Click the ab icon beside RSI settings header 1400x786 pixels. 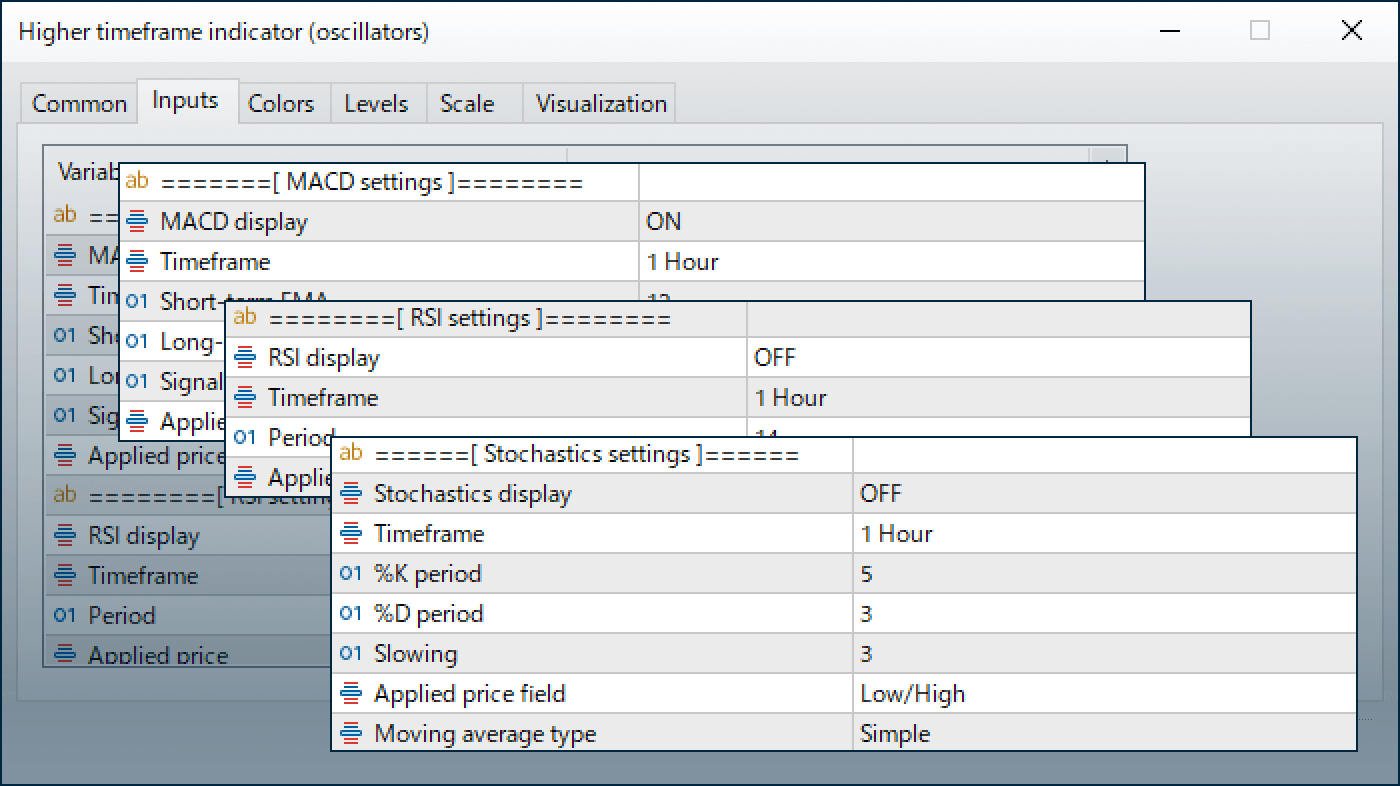pyautogui.click(x=245, y=318)
